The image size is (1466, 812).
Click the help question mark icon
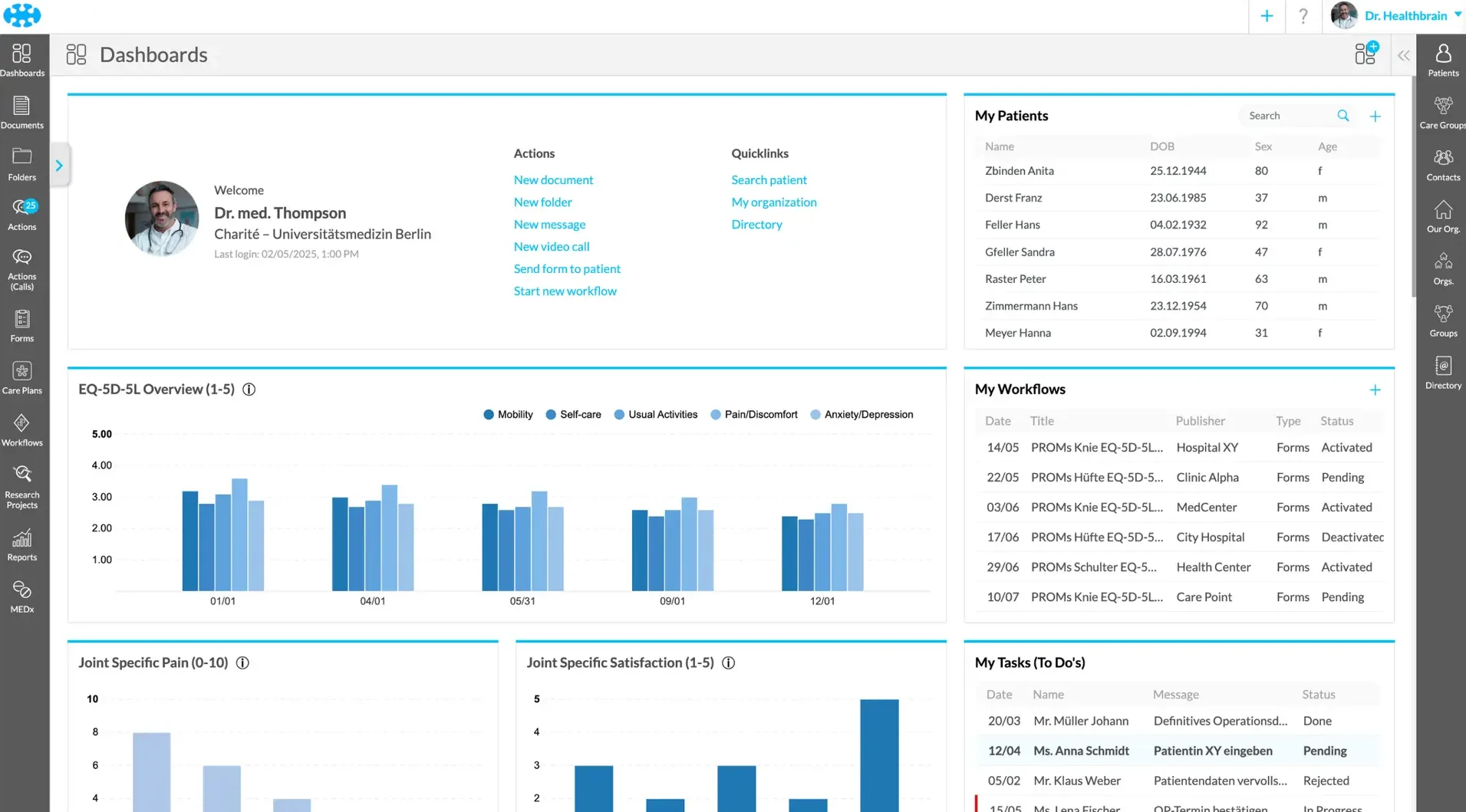[1303, 16]
